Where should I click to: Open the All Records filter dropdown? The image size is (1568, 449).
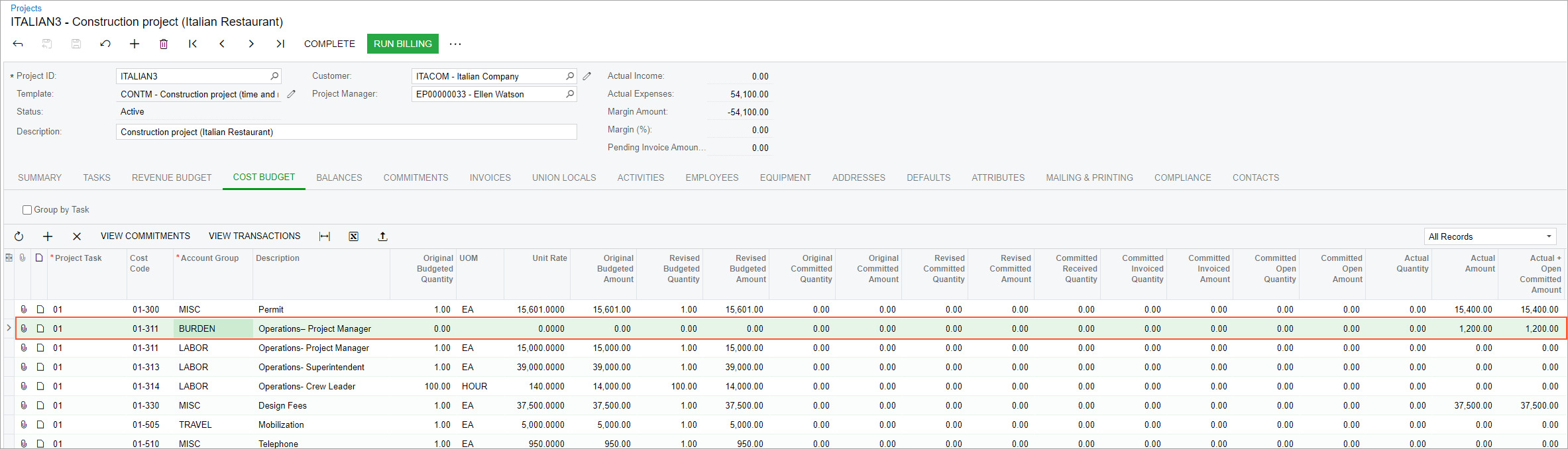click(x=1489, y=236)
